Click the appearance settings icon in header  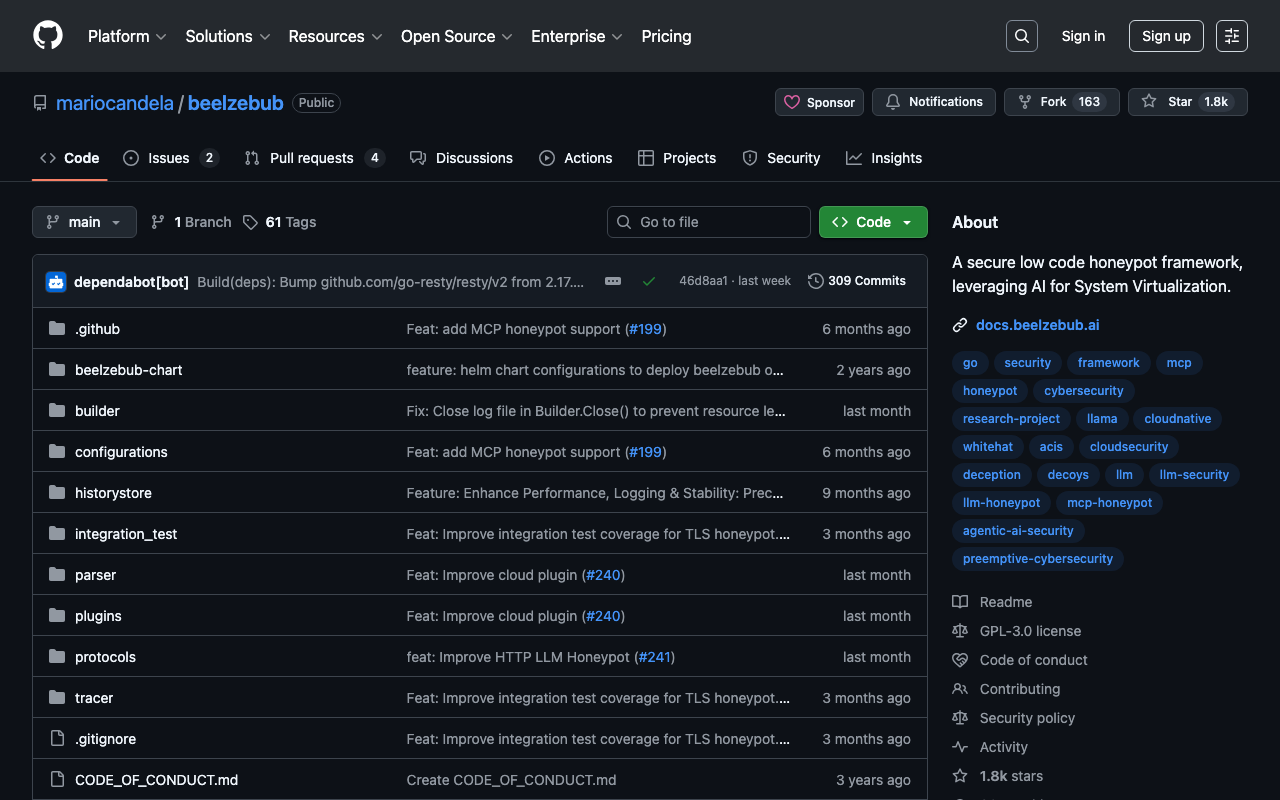1231,36
